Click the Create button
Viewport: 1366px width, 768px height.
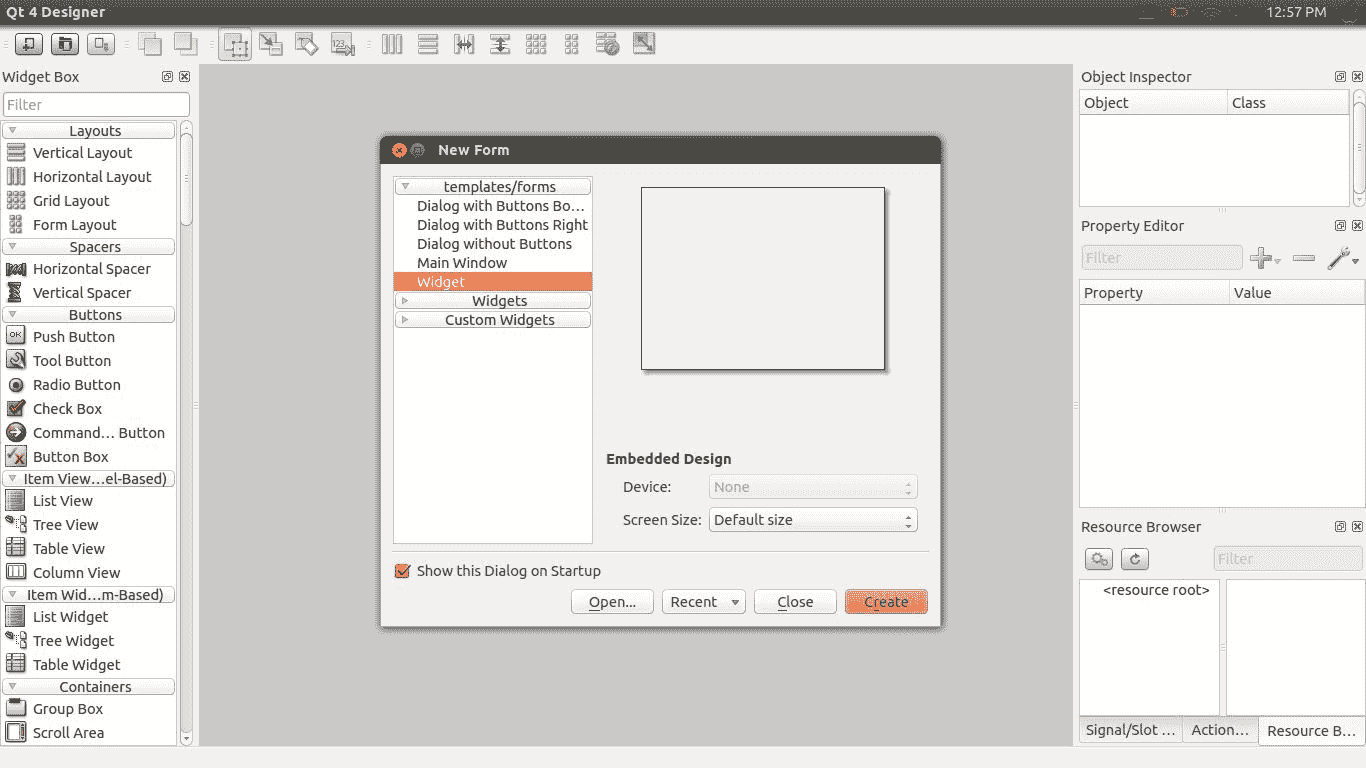tap(886, 602)
